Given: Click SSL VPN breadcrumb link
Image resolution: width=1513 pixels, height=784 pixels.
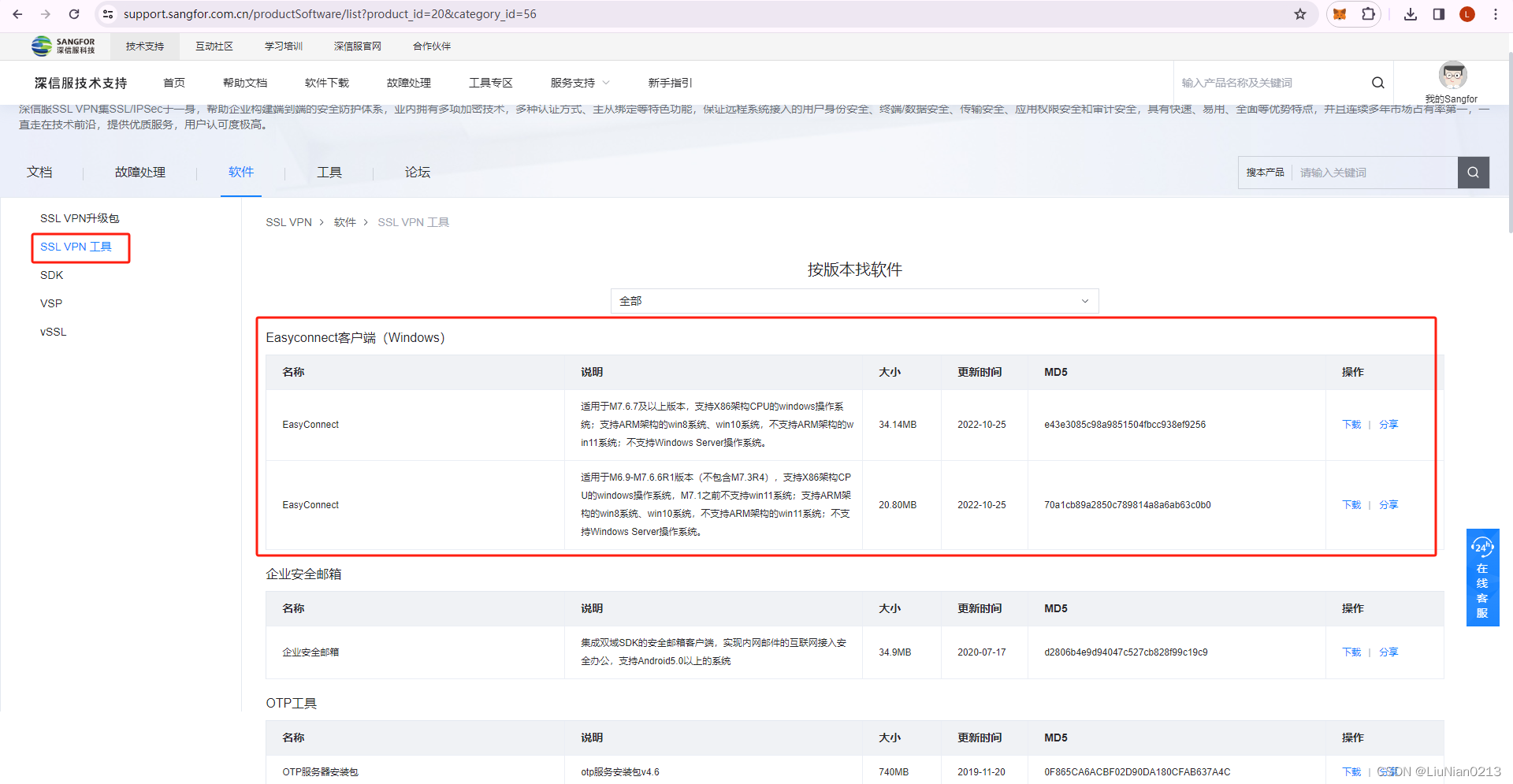Looking at the screenshot, I should [289, 222].
